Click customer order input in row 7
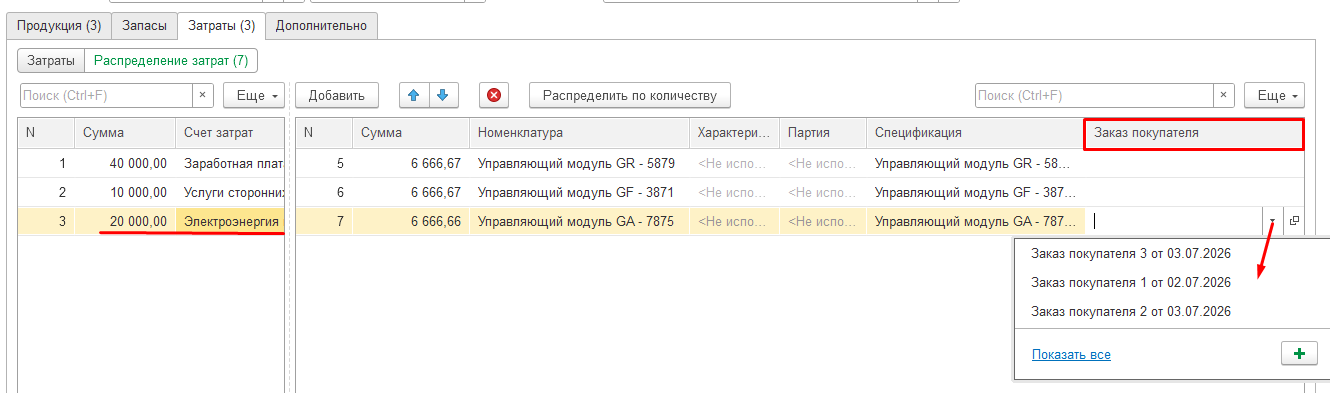Image resolution: width=1330 pixels, height=393 pixels. (1176, 222)
